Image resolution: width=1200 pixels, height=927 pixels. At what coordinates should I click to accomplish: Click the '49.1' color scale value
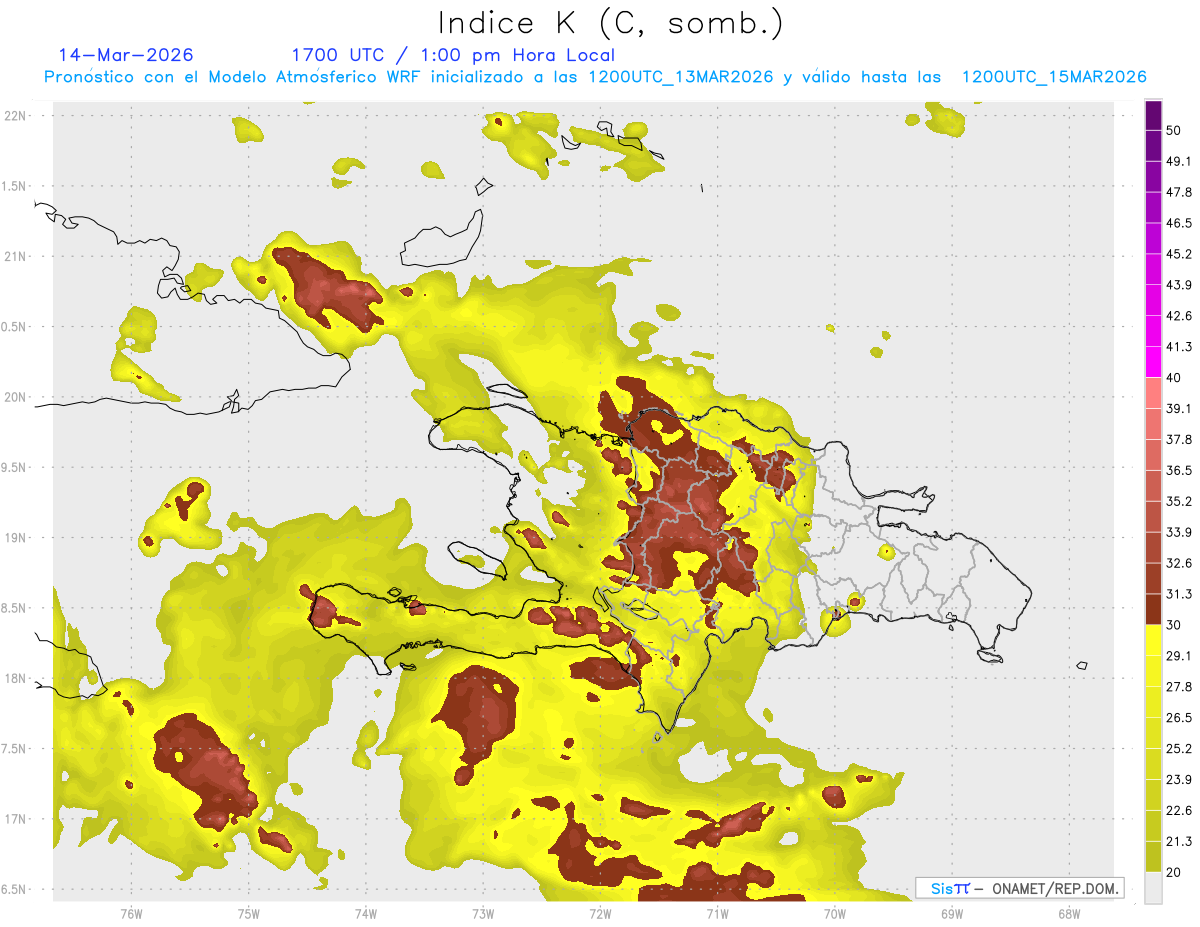click(1180, 161)
